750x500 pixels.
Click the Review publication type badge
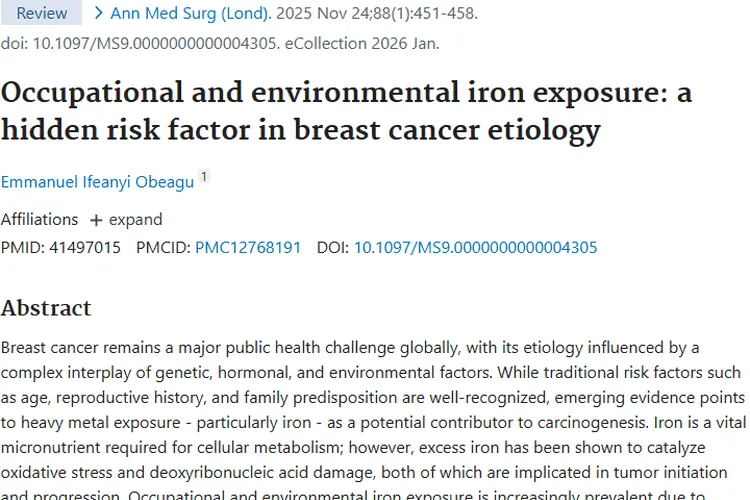point(41,13)
